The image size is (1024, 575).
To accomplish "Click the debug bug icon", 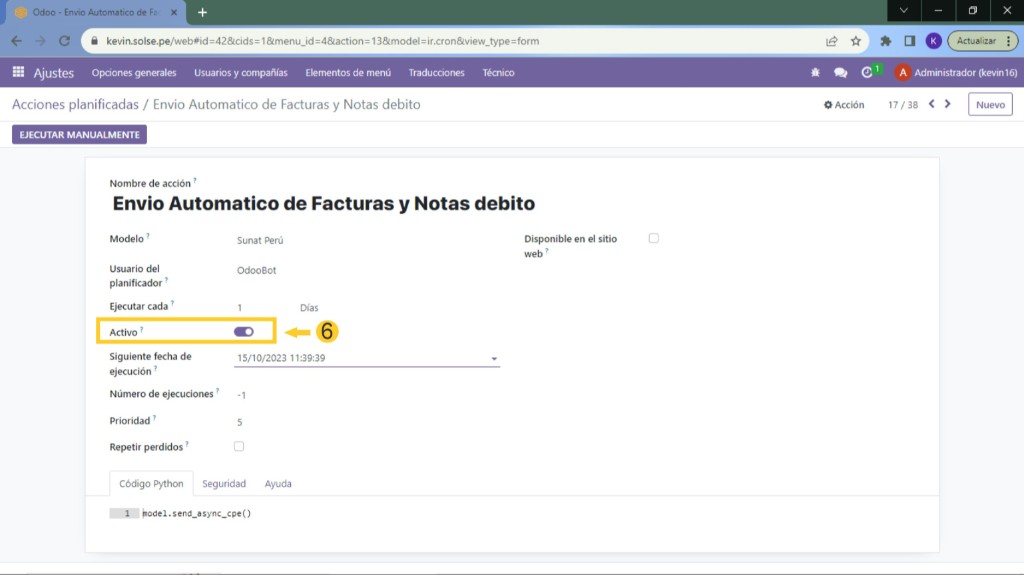I will [x=815, y=73].
